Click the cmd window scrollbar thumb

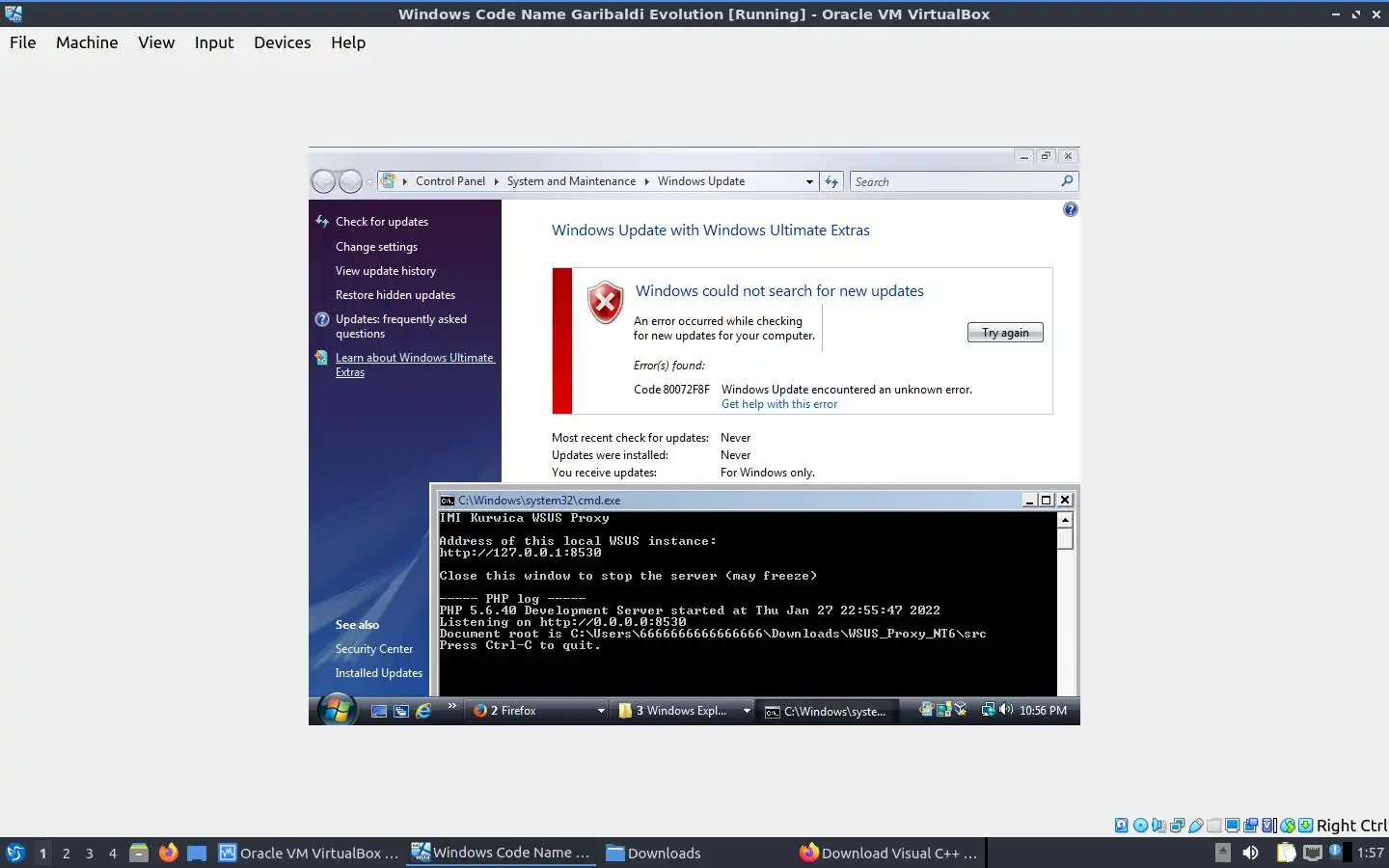[x=1065, y=538]
